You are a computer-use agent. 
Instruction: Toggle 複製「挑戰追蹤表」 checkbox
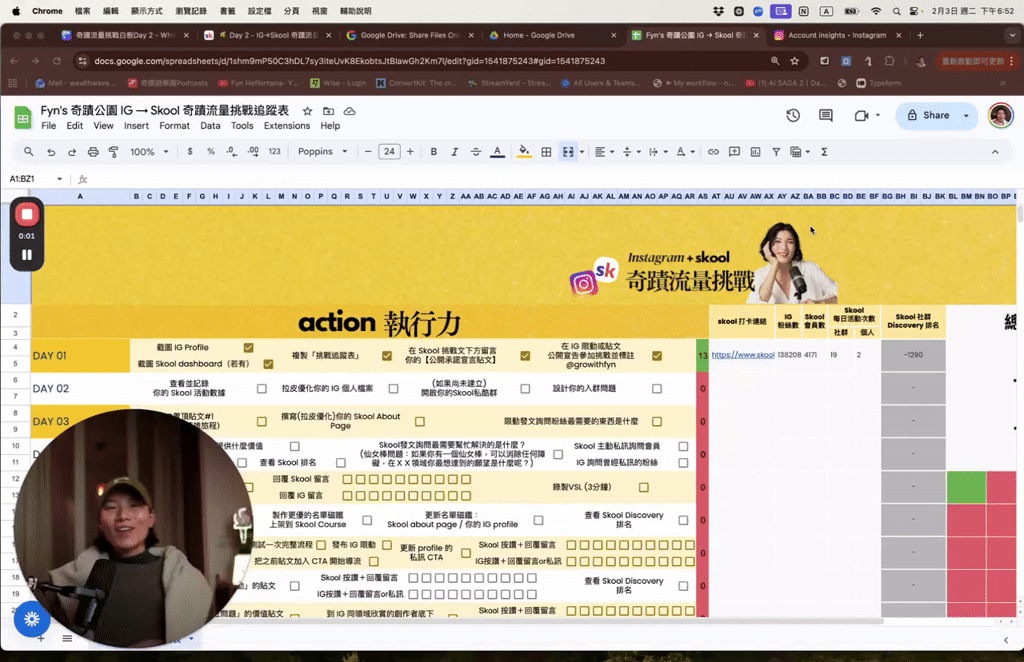point(387,356)
